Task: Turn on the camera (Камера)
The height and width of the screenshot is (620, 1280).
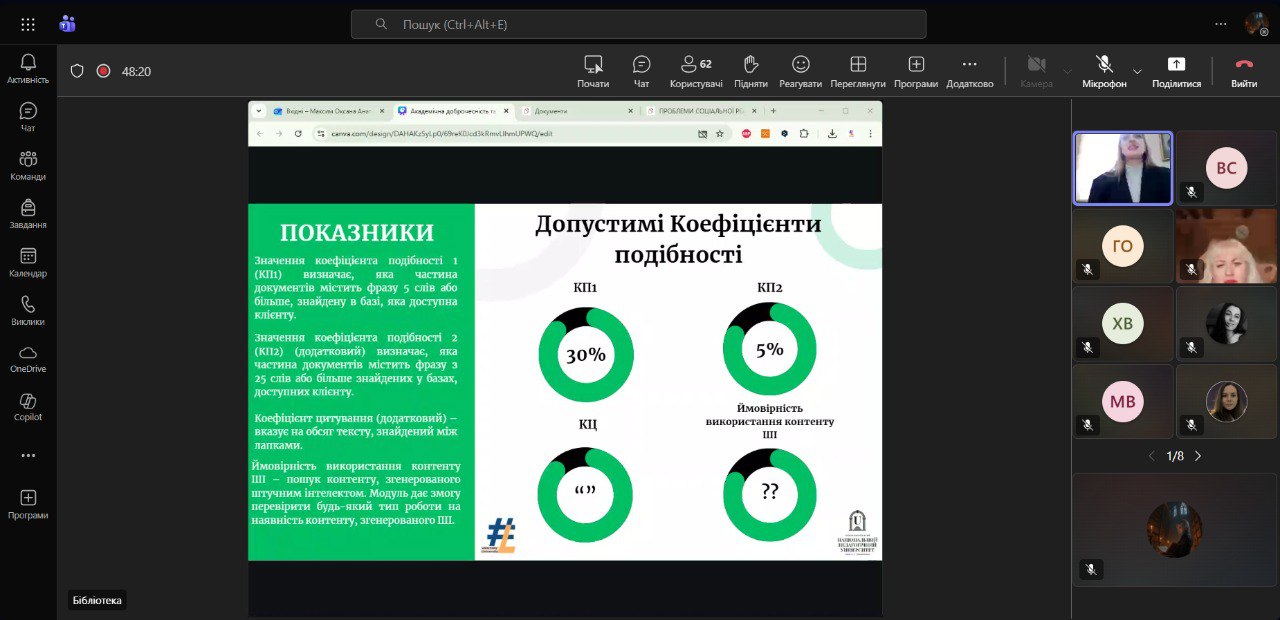Action: pyautogui.click(x=1036, y=71)
